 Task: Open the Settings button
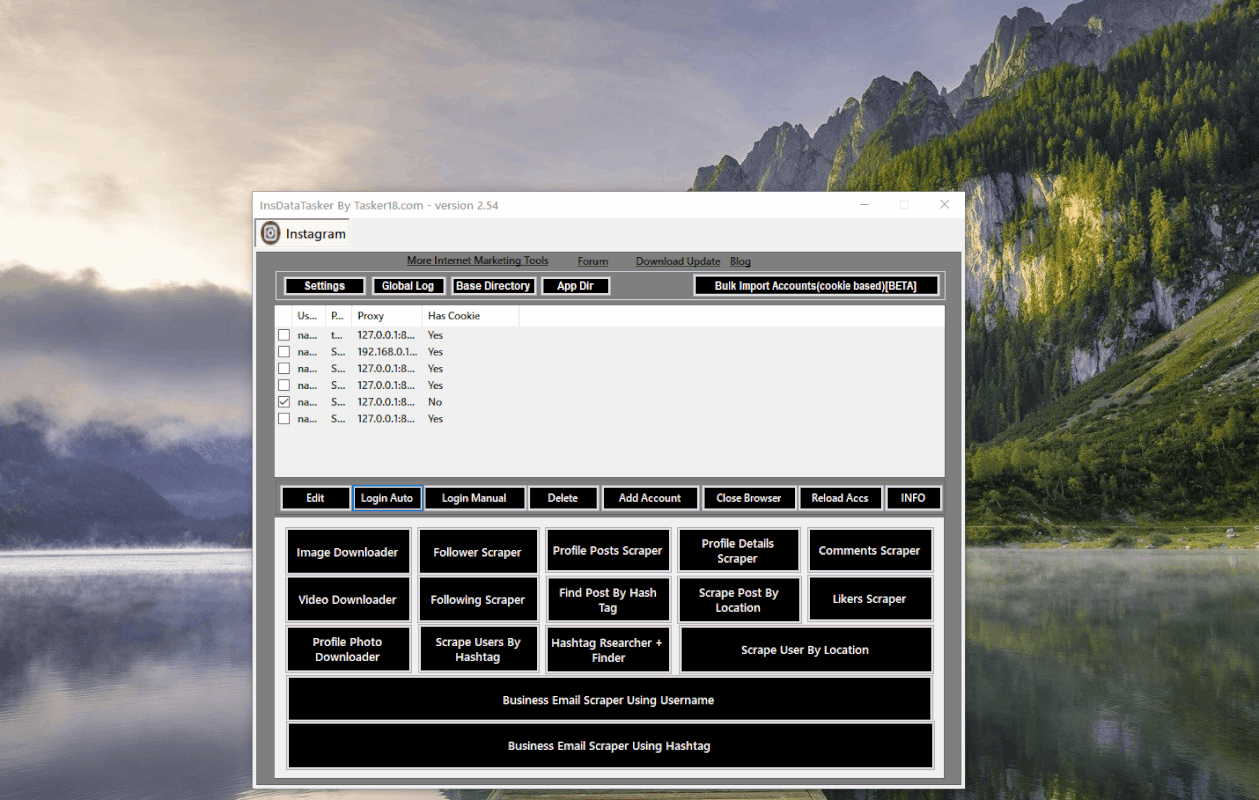[x=324, y=286]
